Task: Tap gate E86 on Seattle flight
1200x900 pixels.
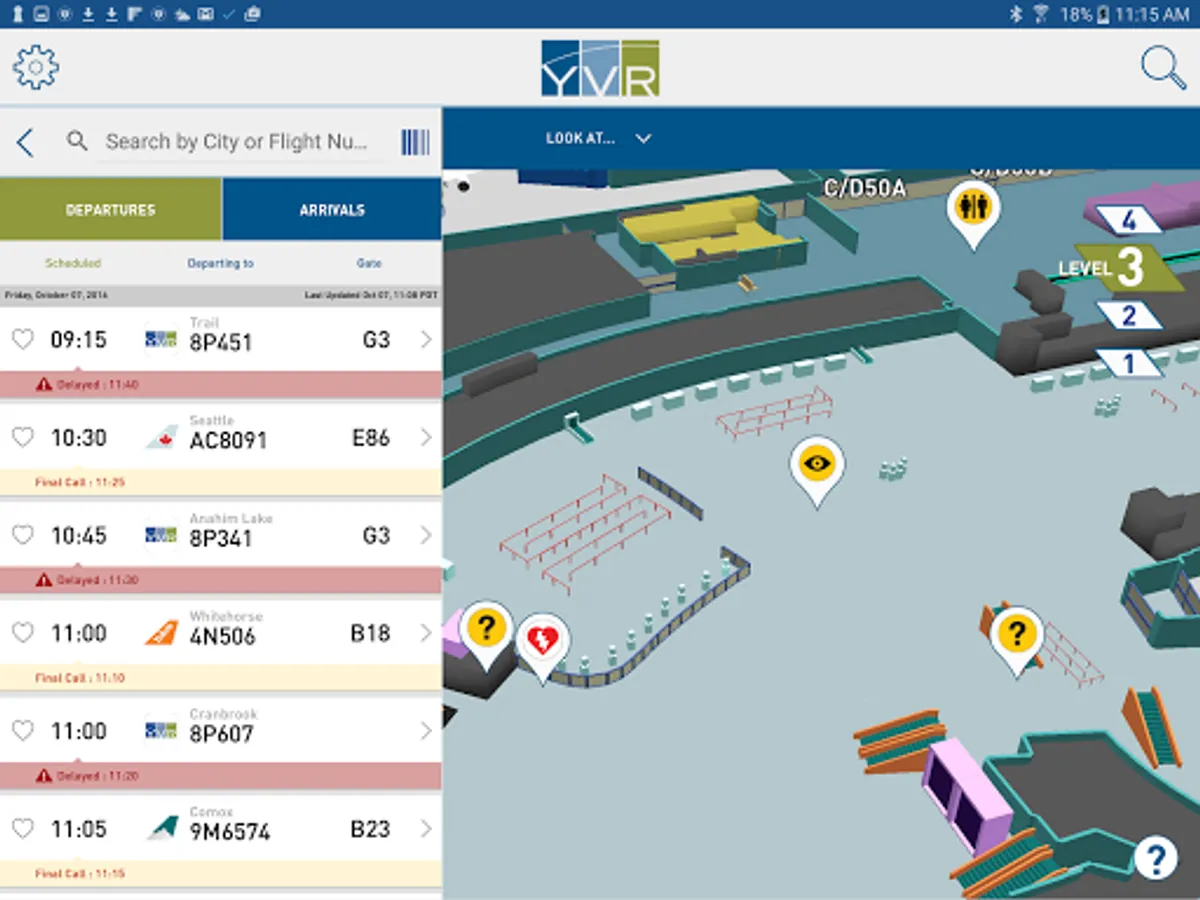Action: [x=371, y=438]
